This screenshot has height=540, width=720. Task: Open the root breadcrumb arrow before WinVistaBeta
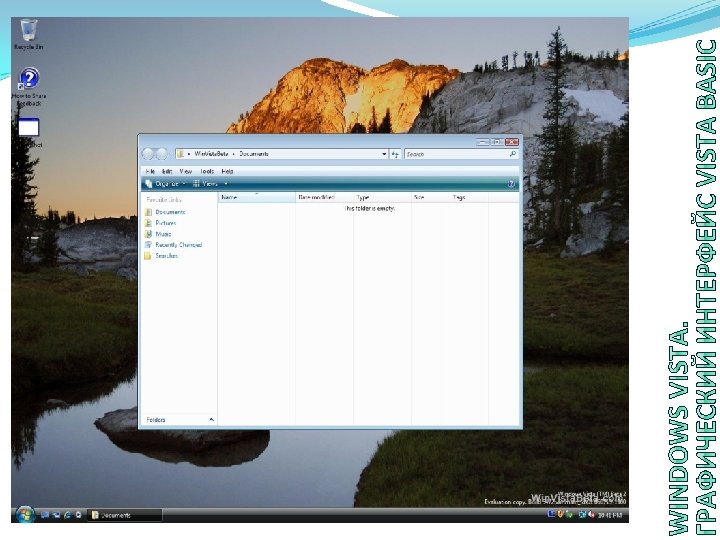(x=189, y=154)
